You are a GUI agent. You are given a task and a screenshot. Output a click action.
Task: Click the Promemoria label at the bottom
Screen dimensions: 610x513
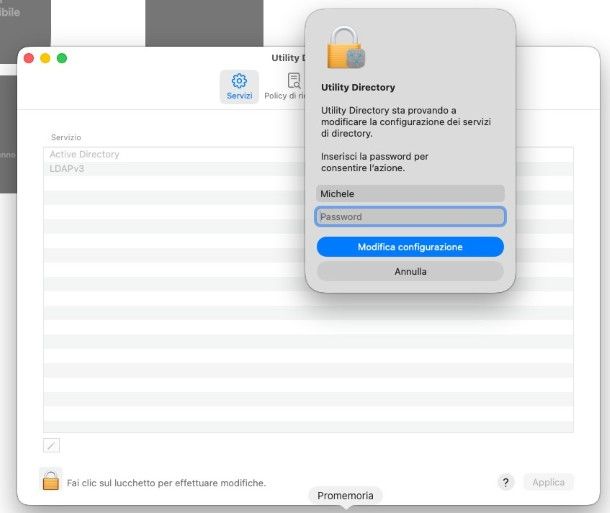click(x=345, y=496)
